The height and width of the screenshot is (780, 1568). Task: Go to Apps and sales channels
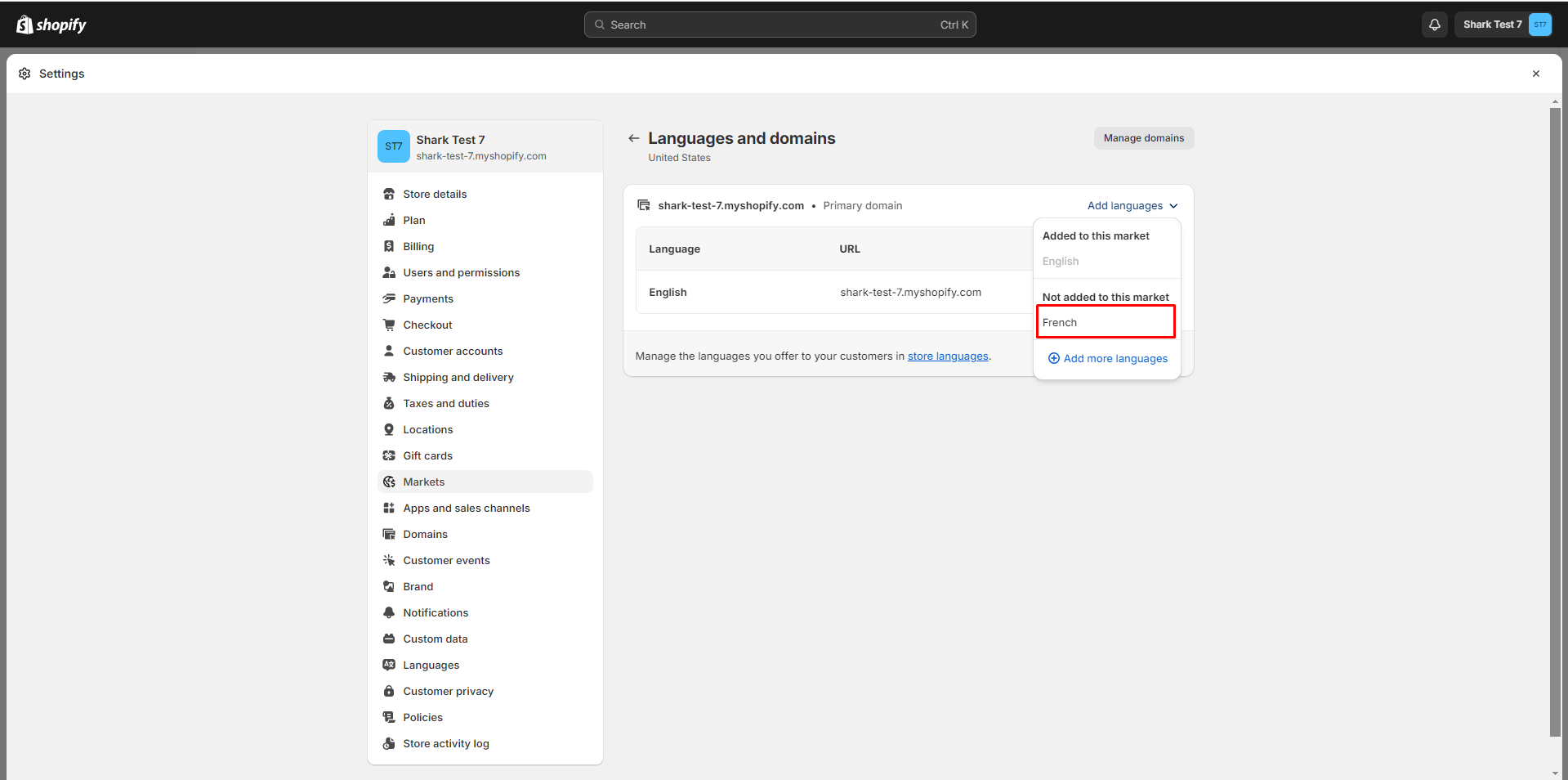(x=467, y=508)
